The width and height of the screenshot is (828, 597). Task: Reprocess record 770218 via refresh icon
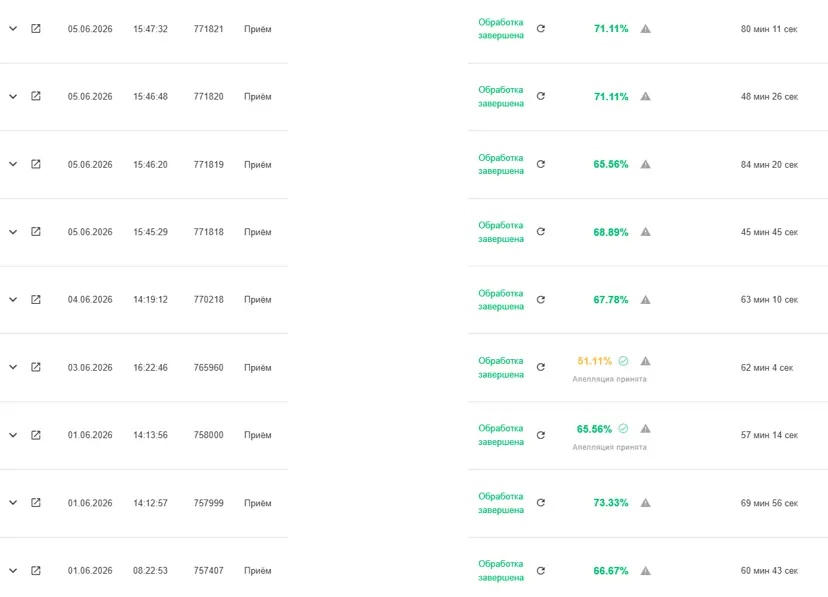pos(541,300)
